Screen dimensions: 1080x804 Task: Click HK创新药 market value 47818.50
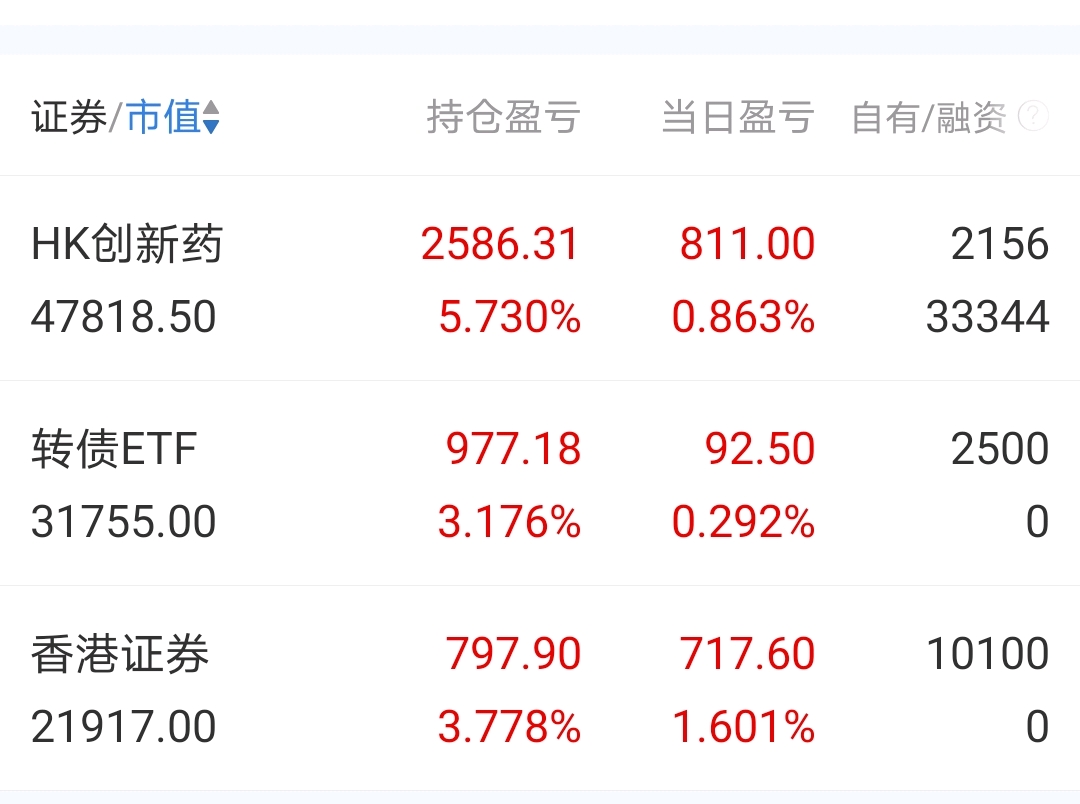(x=124, y=317)
